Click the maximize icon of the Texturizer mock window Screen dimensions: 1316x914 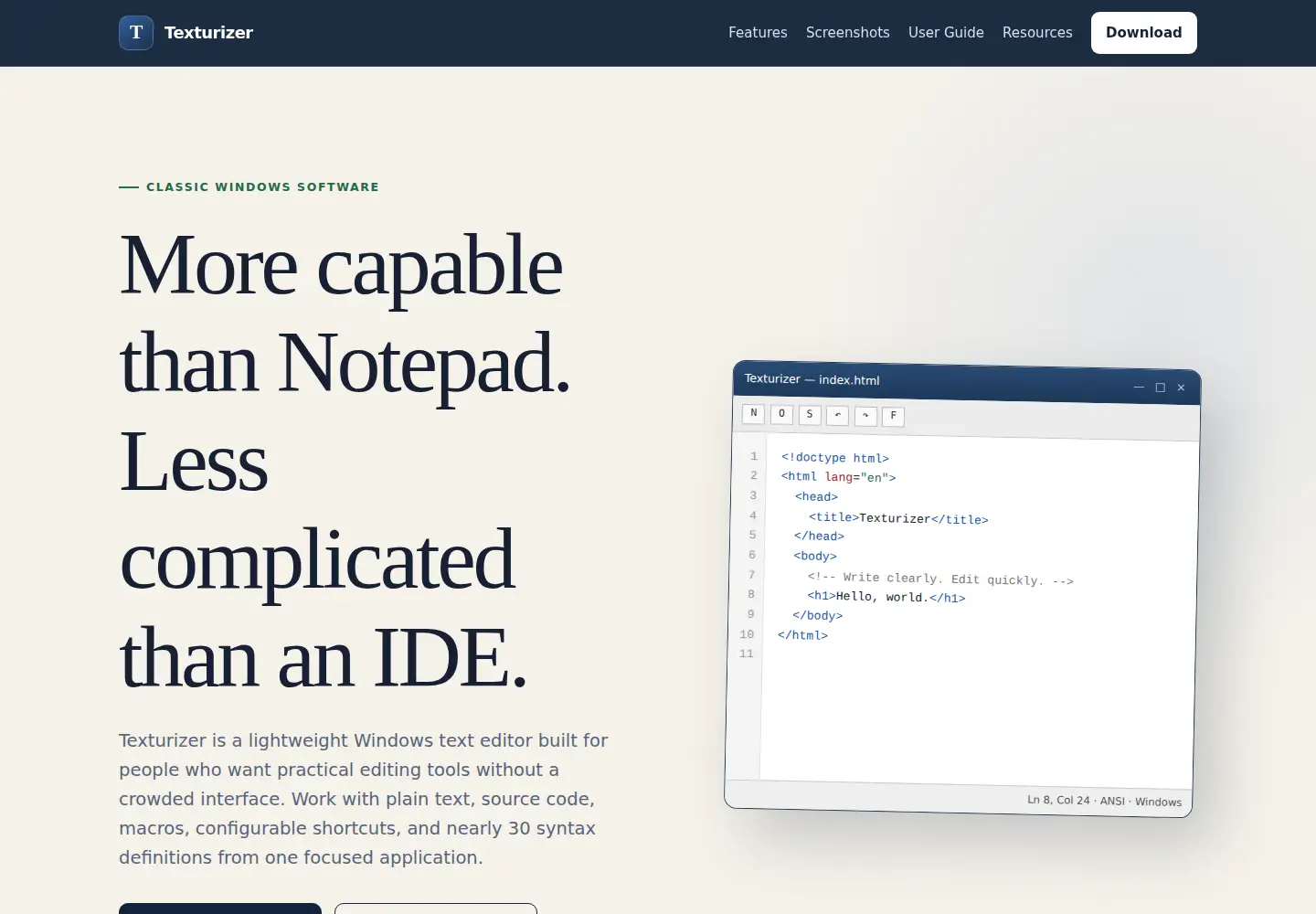point(1161,388)
